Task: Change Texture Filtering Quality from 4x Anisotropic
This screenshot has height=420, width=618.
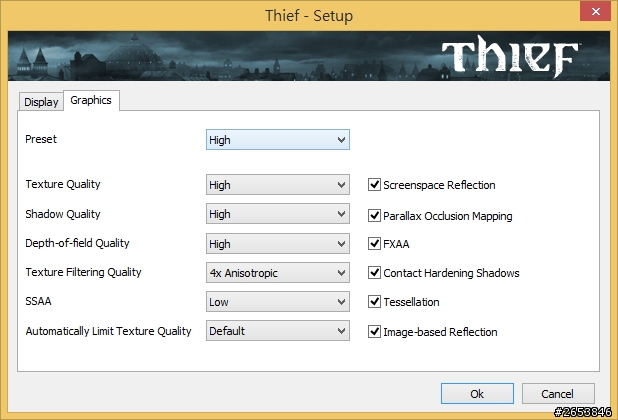Action: coord(277,273)
